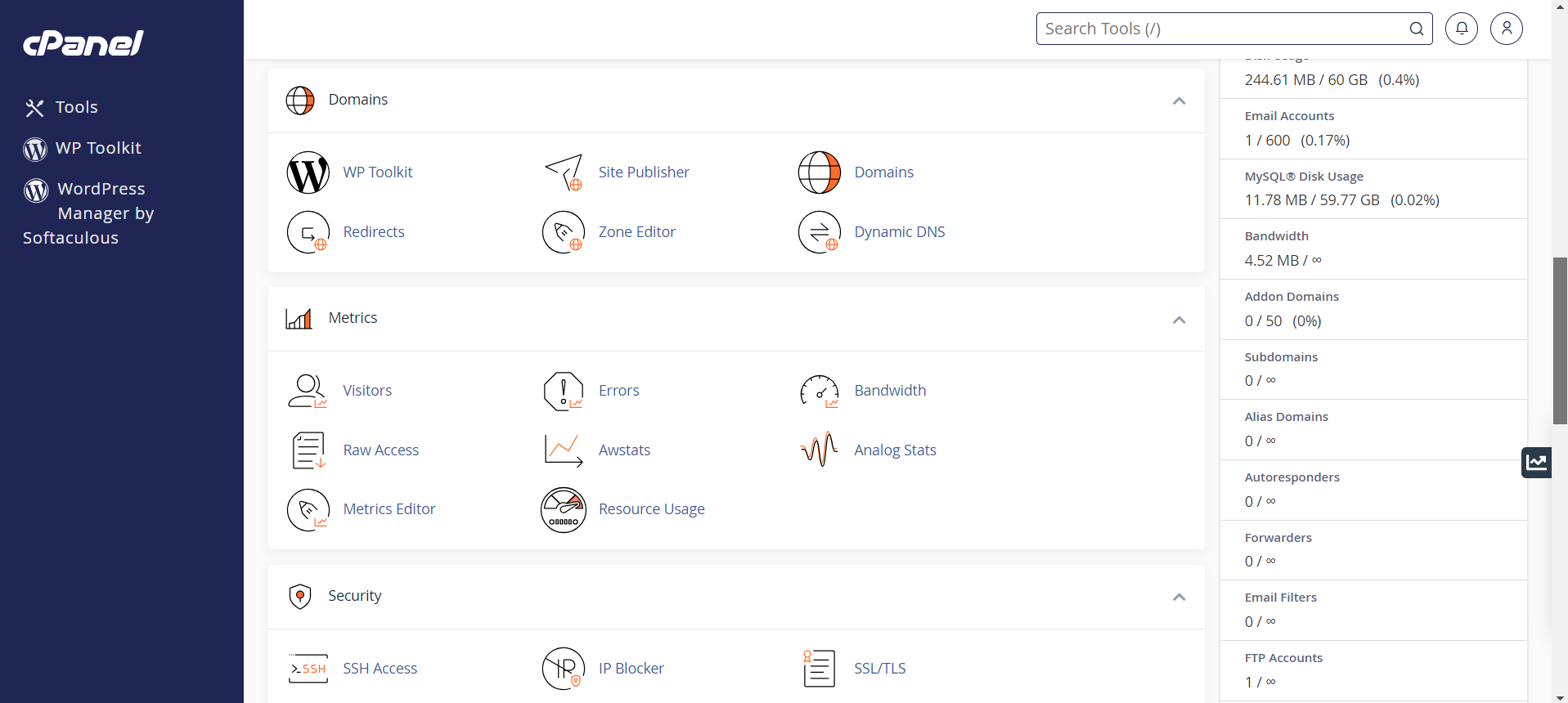1568x703 pixels.
Task: Click the Subdomains statistic label
Action: click(x=1282, y=357)
